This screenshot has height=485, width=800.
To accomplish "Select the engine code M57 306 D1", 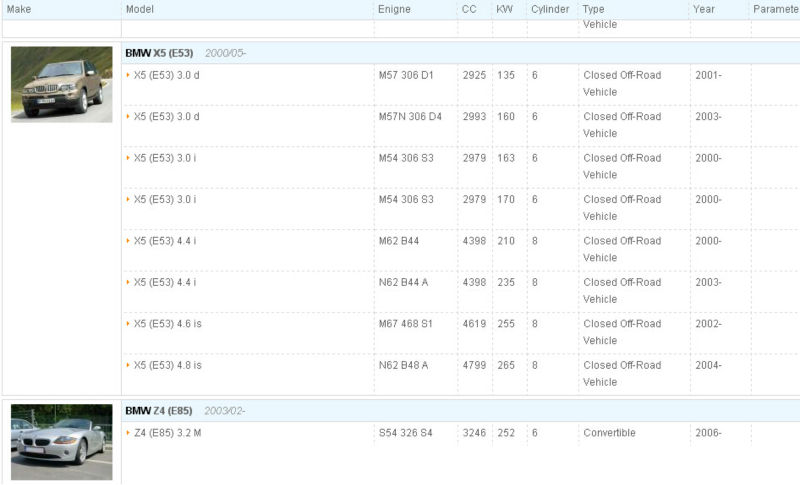I will (x=406, y=75).
